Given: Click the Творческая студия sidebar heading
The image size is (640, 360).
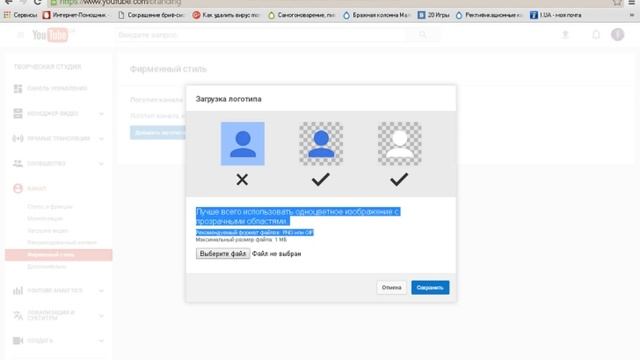Looking at the screenshot, I should tap(48, 67).
